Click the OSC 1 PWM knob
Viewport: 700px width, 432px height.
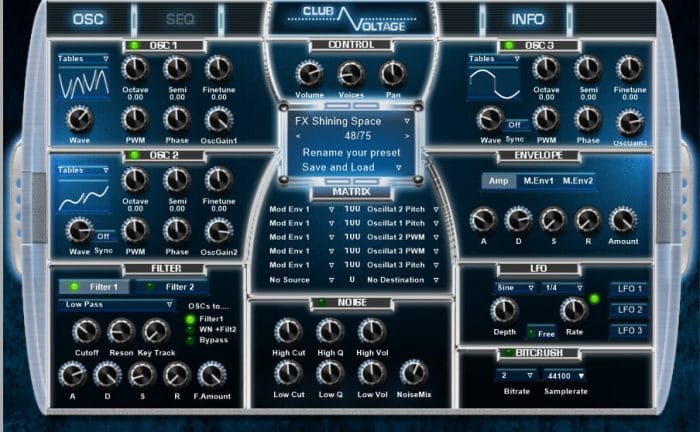pyautogui.click(x=135, y=119)
